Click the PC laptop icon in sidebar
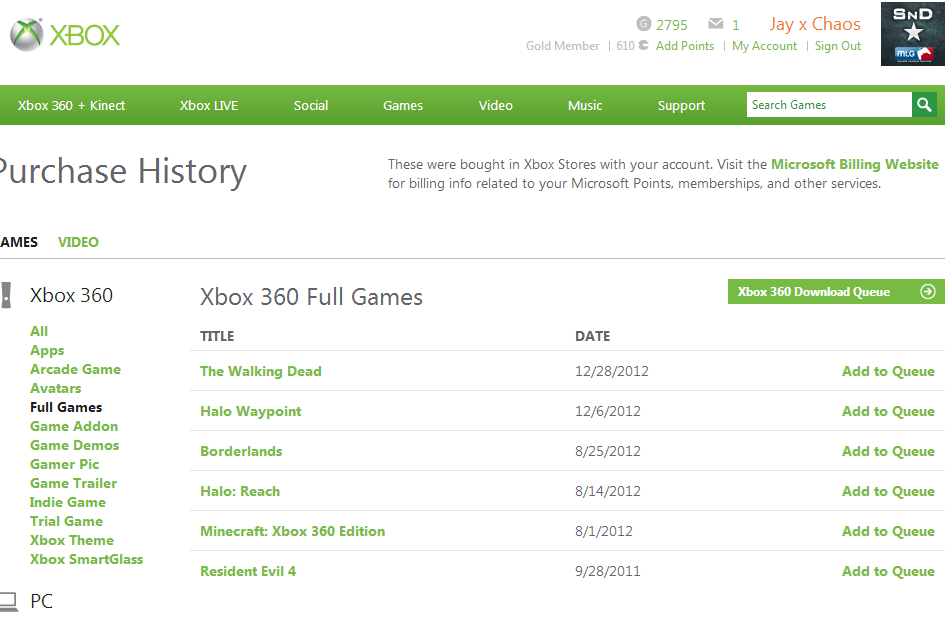 tap(8, 601)
